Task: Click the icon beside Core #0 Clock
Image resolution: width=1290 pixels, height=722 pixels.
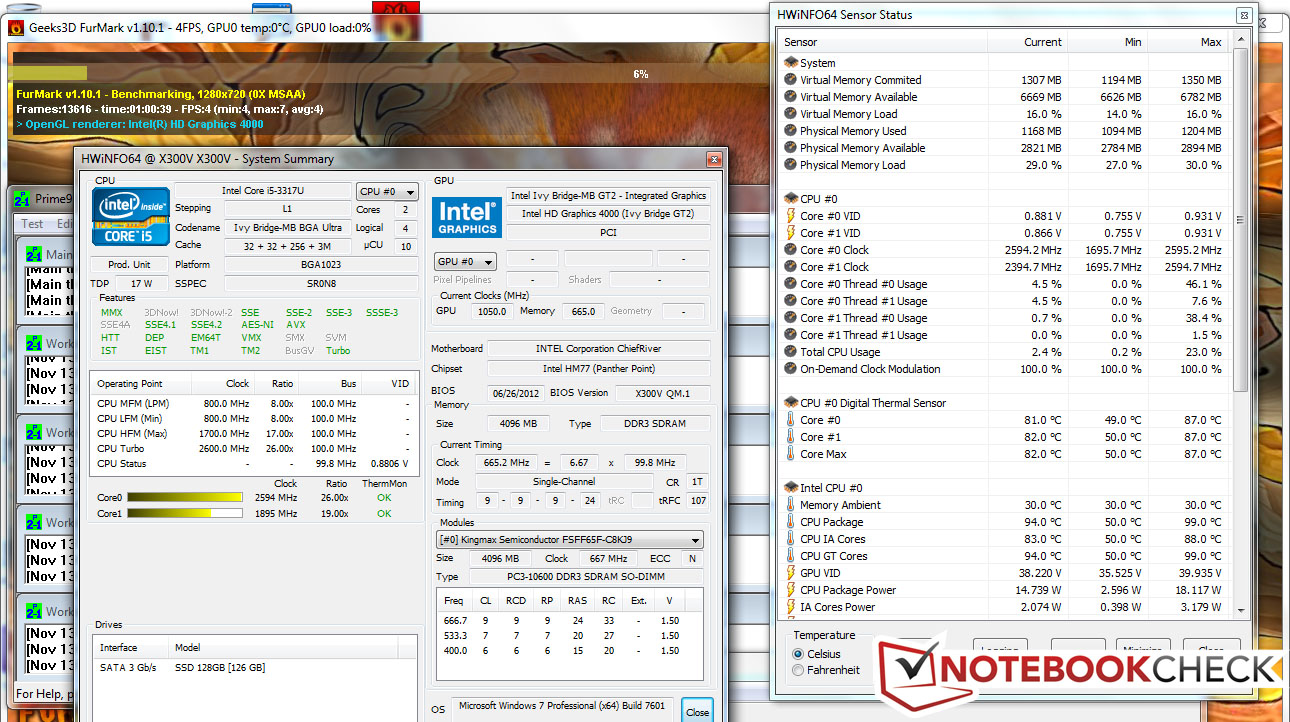Action: point(791,250)
